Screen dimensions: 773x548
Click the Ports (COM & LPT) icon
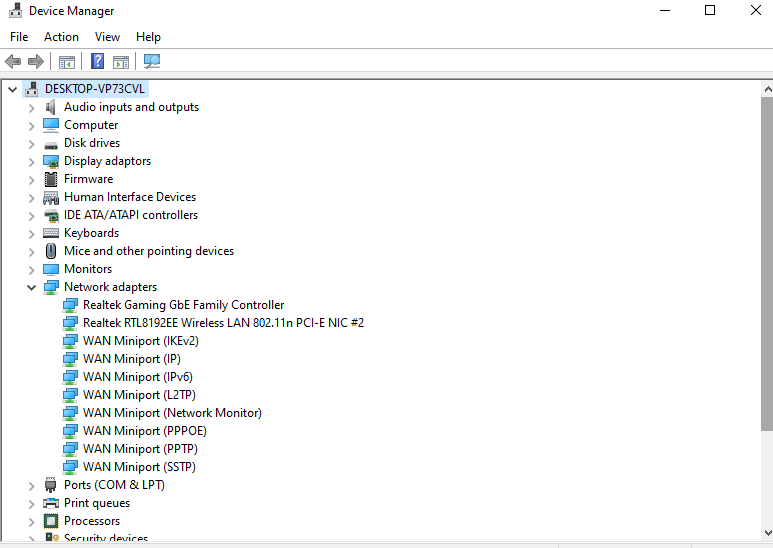(51, 485)
